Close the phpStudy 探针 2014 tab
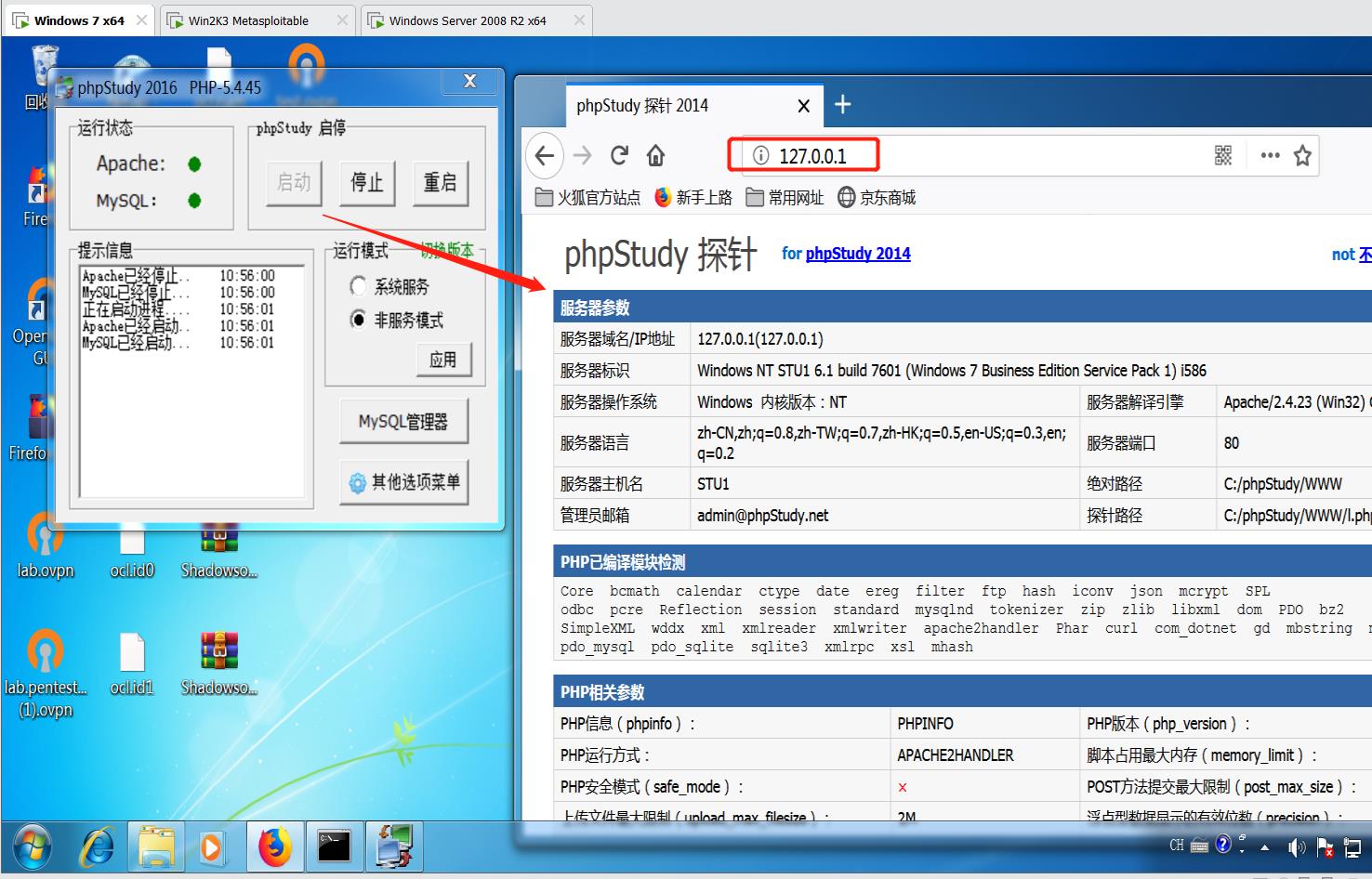The image size is (1372, 879). [x=804, y=106]
